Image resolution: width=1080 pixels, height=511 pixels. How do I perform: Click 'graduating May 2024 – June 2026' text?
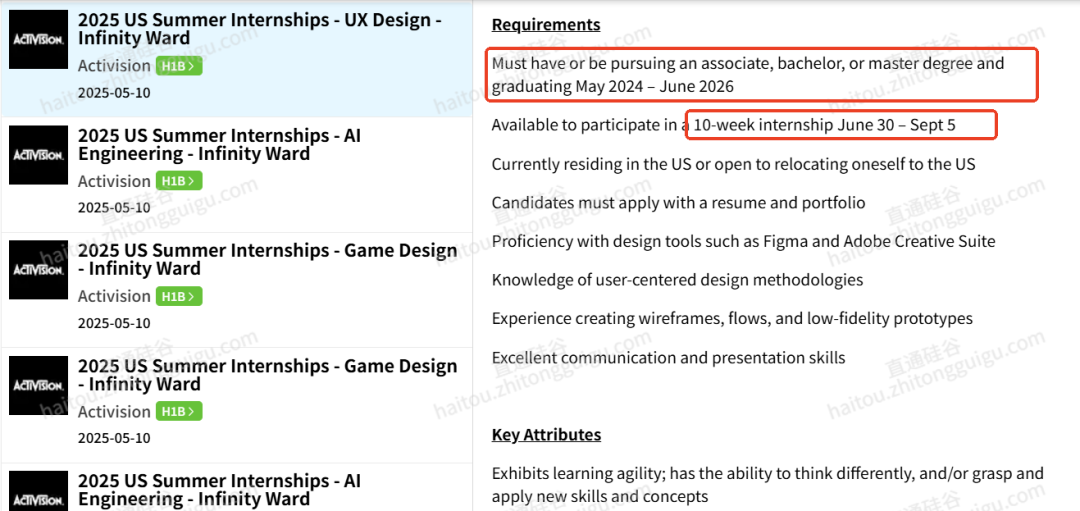[612, 87]
